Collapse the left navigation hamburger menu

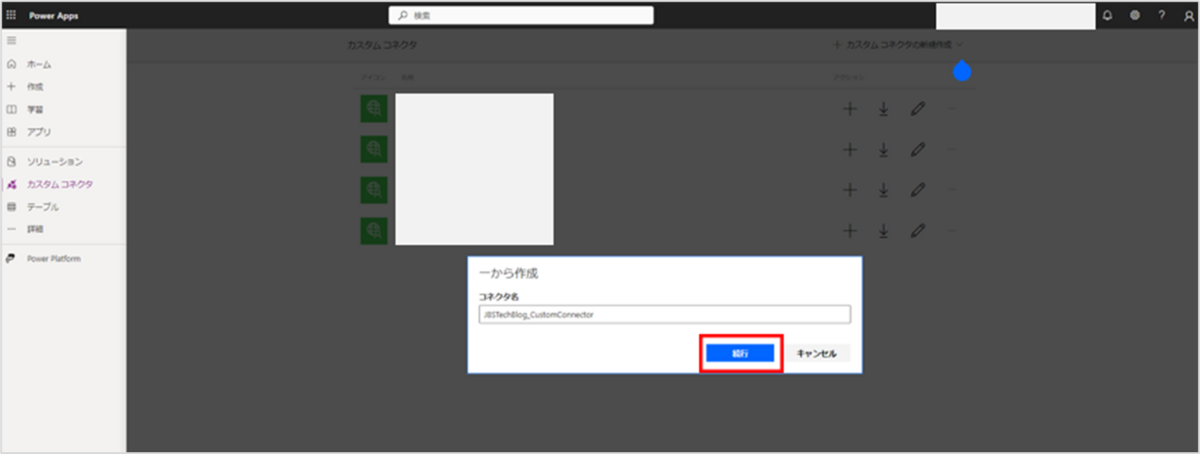pyautogui.click(x=11, y=40)
